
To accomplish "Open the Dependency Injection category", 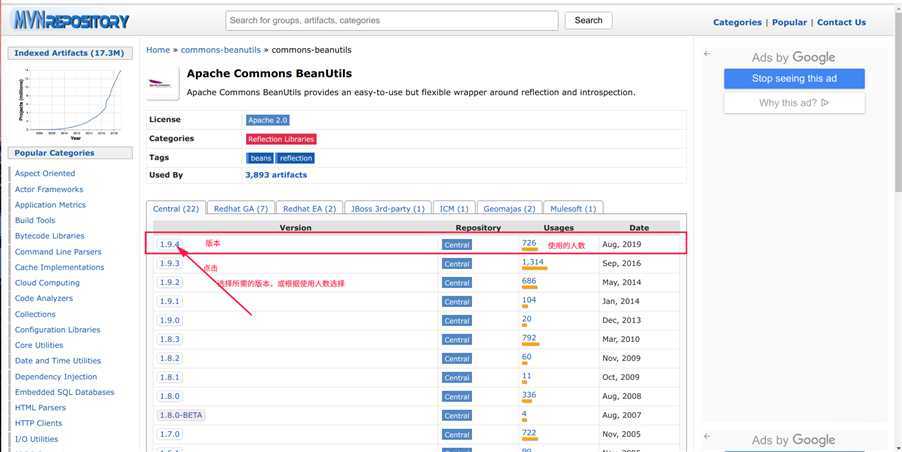I will [56, 377].
